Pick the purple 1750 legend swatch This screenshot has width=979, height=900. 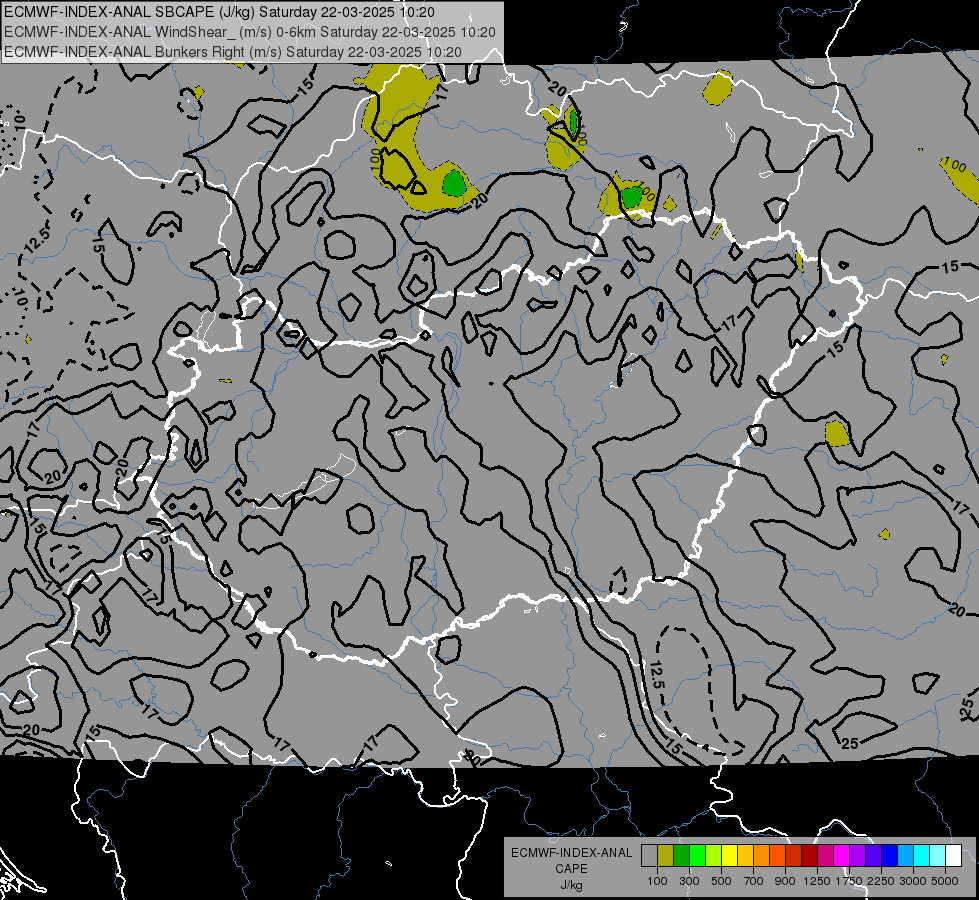point(858,856)
